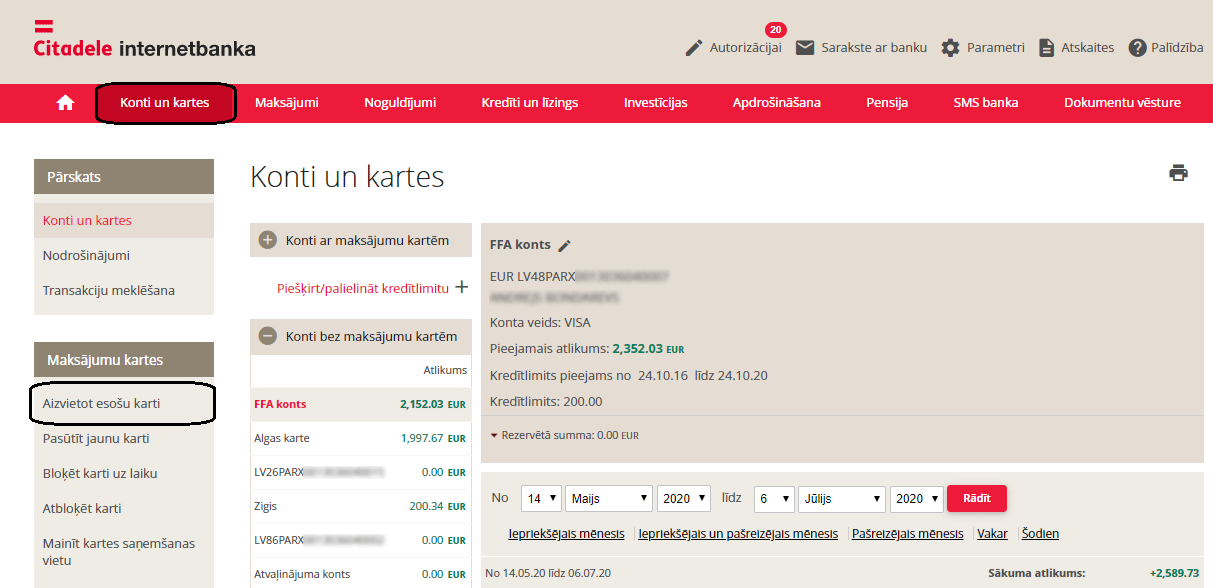Open the Investīcijas menu
This screenshot has height=588, width=1213.
[656, 103]
